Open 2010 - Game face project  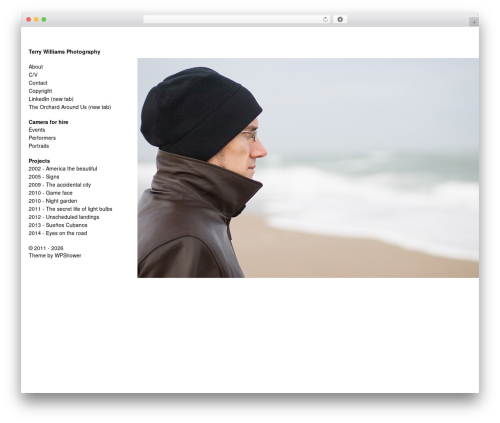pyautogui.click(x=50, y=193)
